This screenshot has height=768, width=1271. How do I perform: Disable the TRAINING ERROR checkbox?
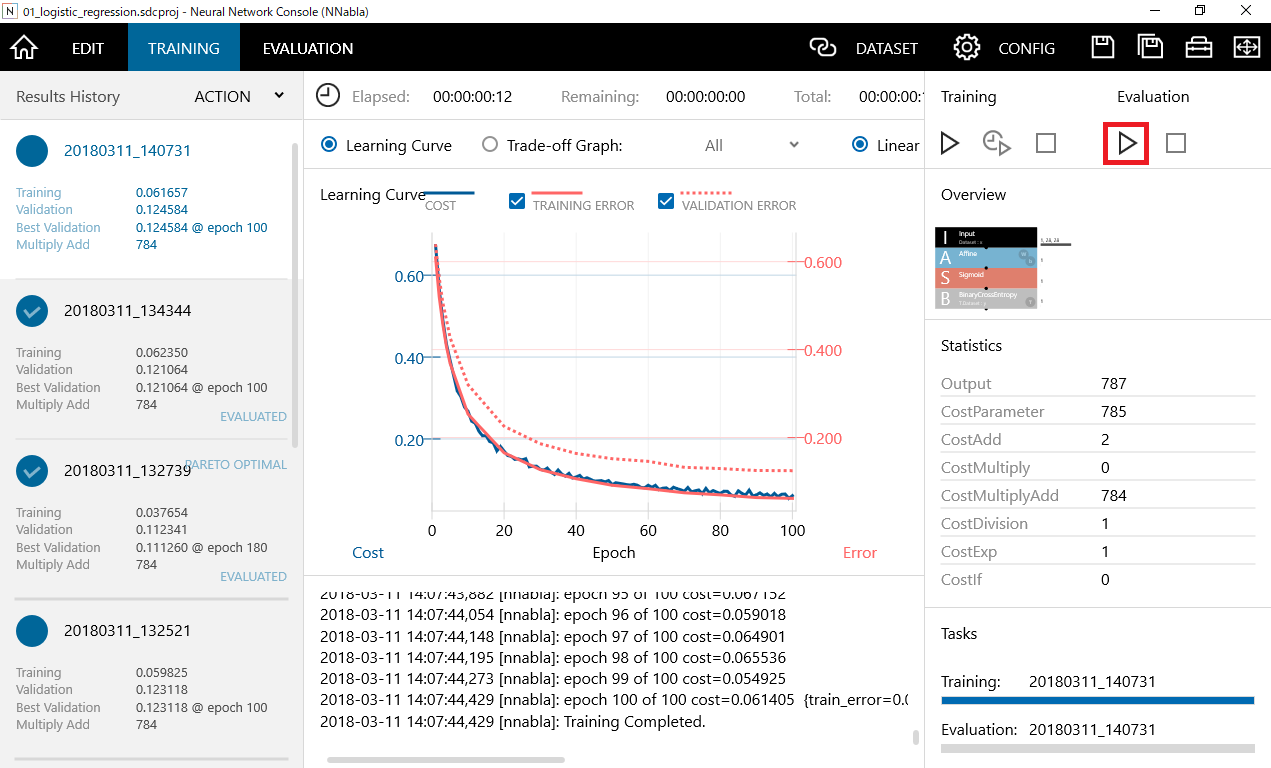coord(517,200)
